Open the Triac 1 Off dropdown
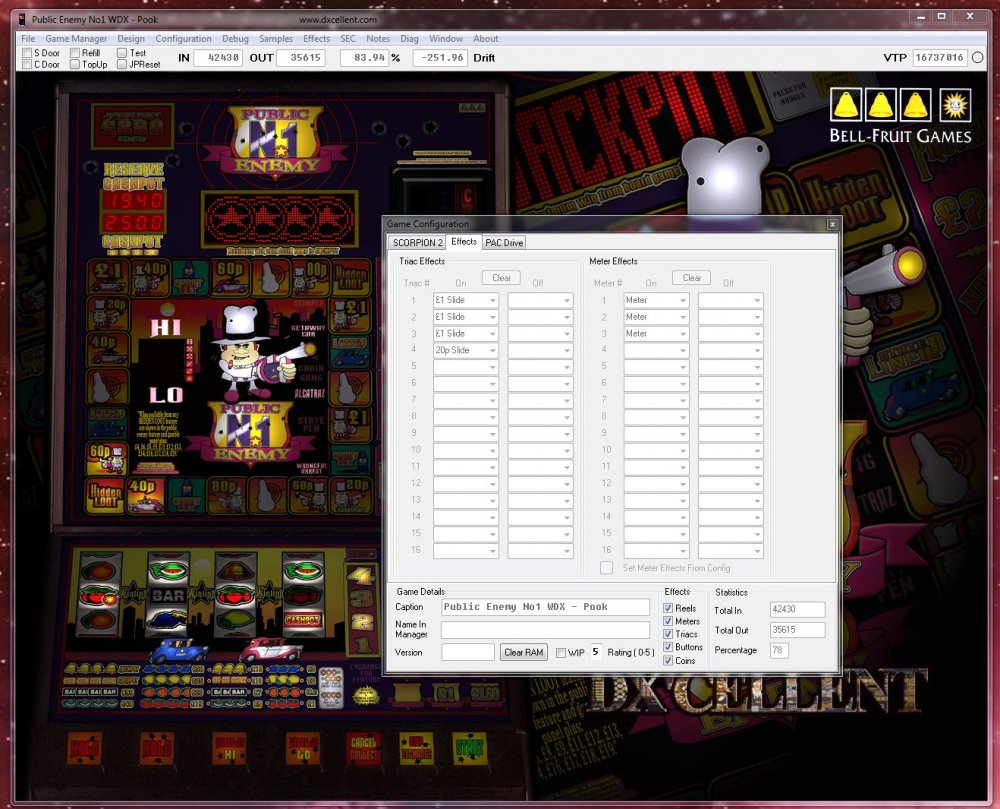 coord(540,300)
